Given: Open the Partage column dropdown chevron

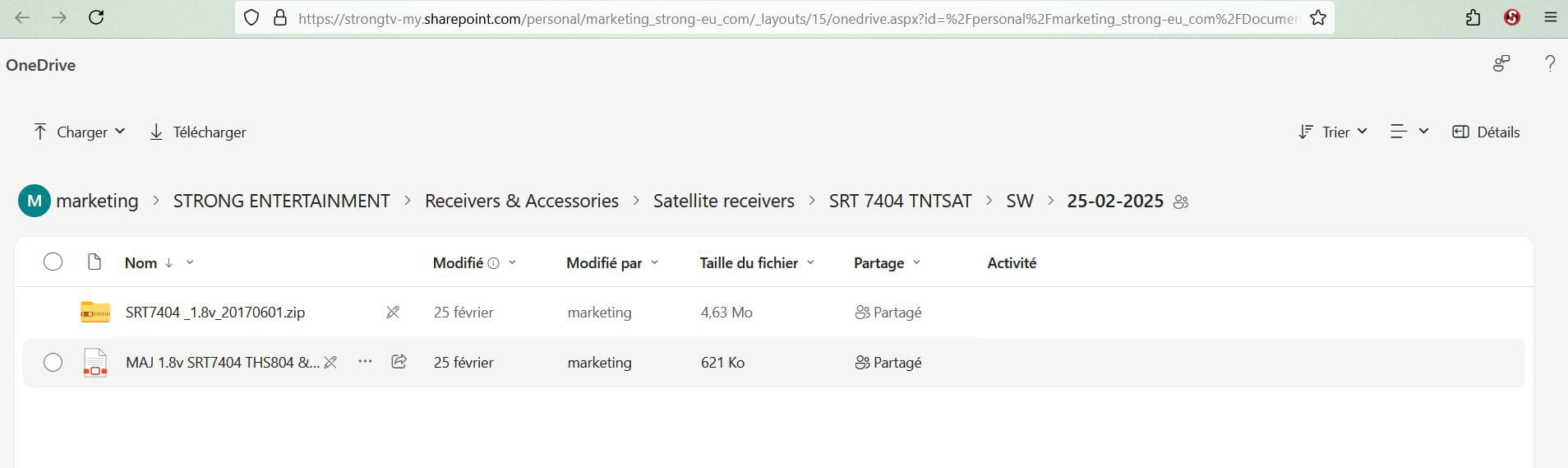Looking at the screenshot, I should (916, 262).
